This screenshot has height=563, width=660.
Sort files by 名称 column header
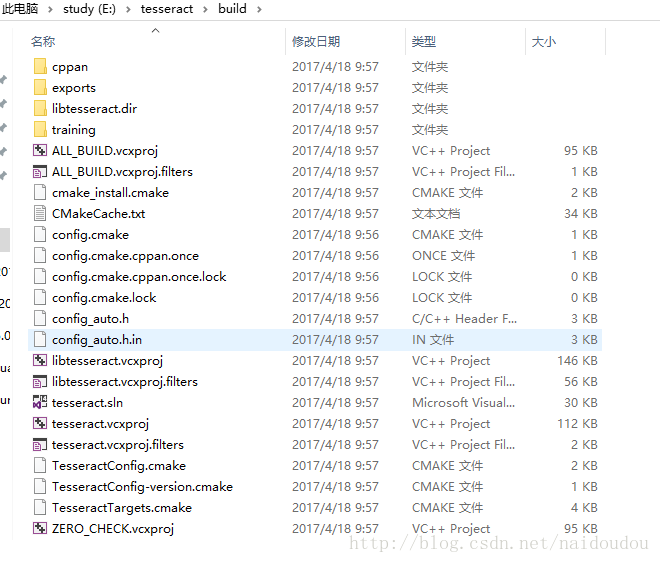43,42
